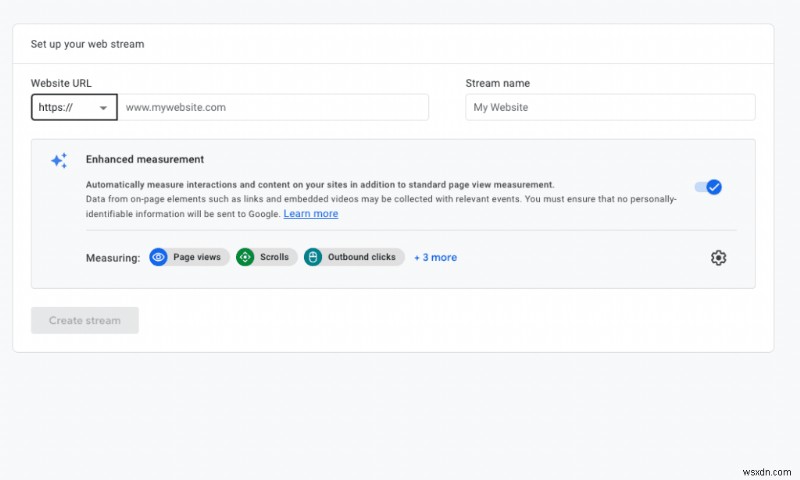Image resolution: width=800 pixels, height=480 pixels.
Task: Click the Website URL input field
Action: [273, 107]
